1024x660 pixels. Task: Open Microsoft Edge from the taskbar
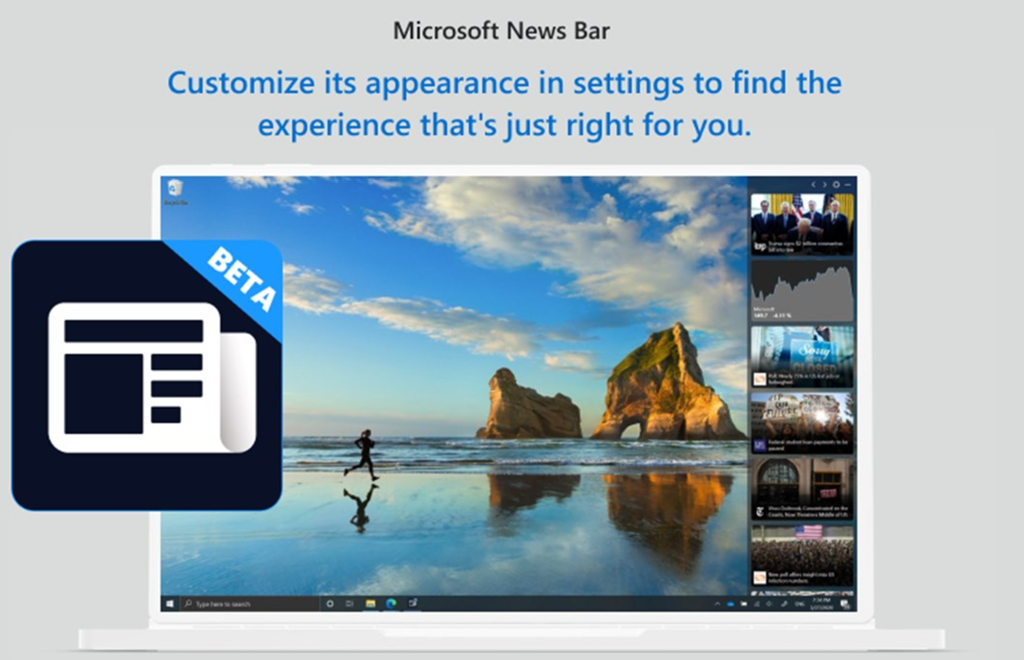391,604
